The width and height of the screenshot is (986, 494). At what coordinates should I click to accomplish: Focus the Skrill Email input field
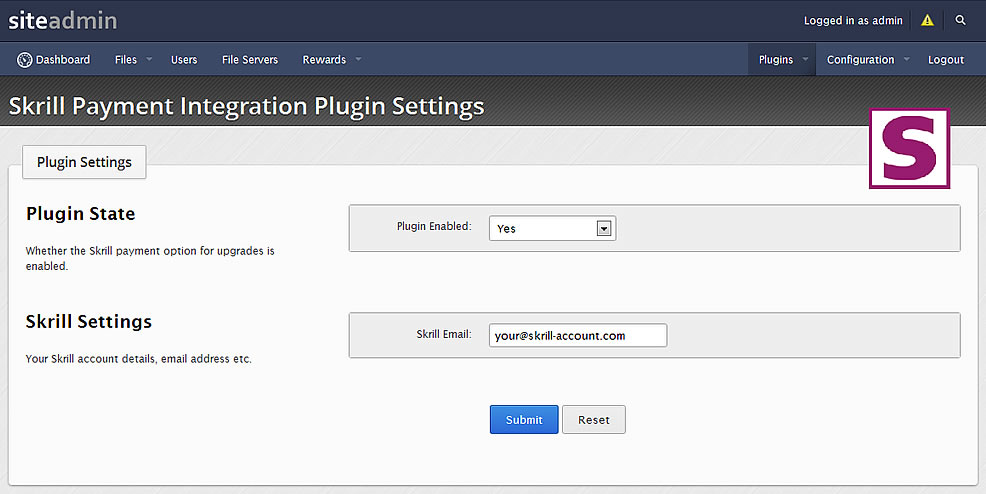pyautogui.click(x=578, y=335)
